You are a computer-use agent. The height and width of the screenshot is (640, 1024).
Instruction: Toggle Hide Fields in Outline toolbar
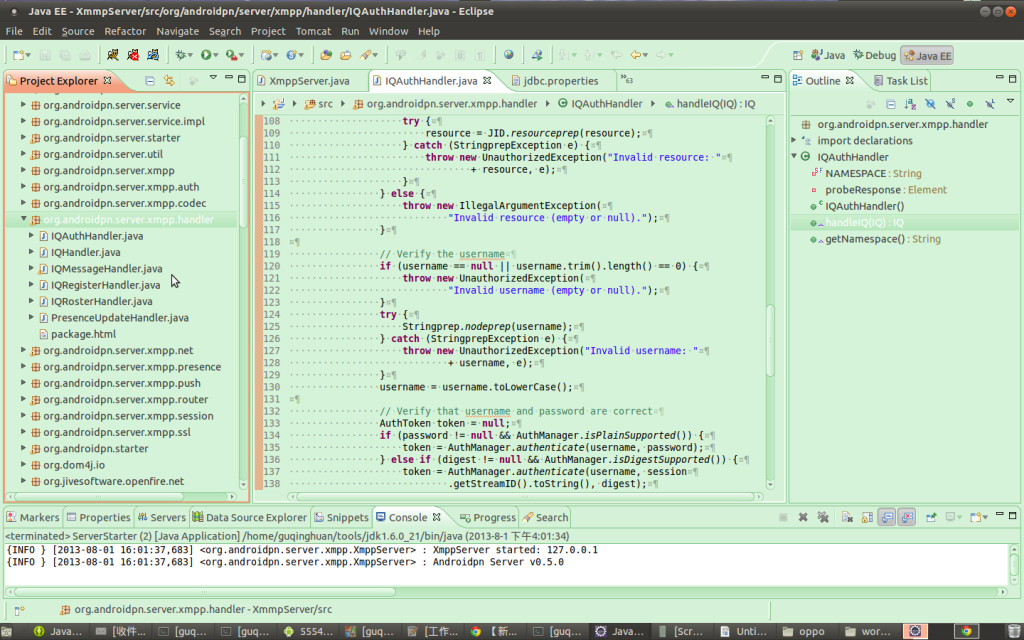929,103
